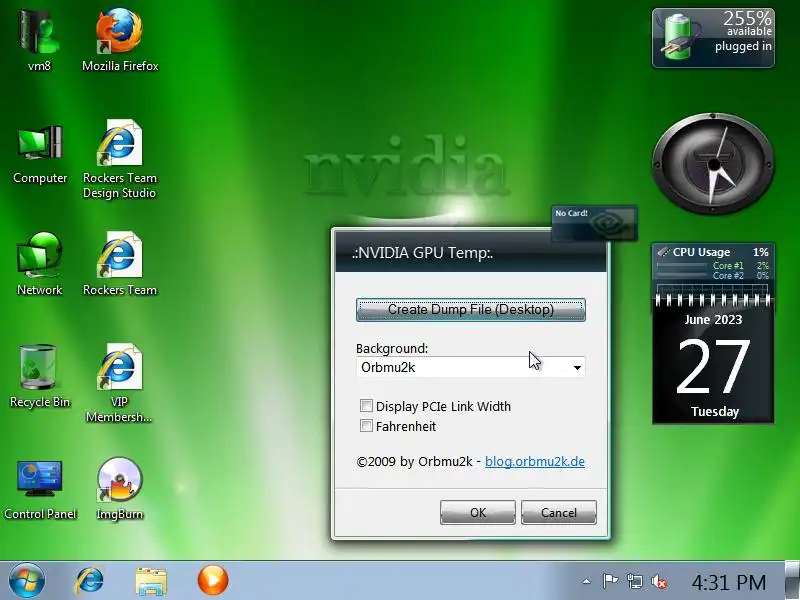The width and height of the screenshot is (800, 600).
Task: Click Create Dump File (Desktop) button
Action: tap(470, 310)
